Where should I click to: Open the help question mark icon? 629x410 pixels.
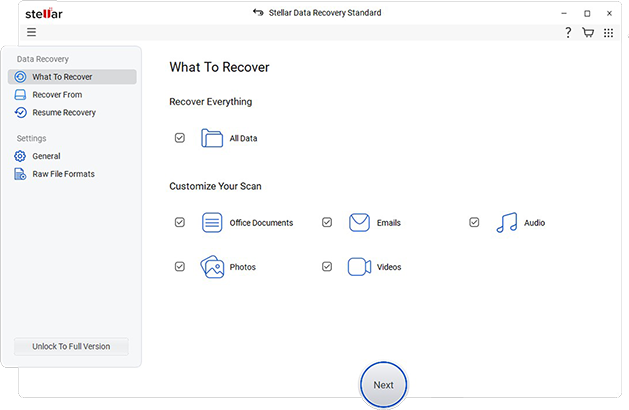click(x=568, y=33)
